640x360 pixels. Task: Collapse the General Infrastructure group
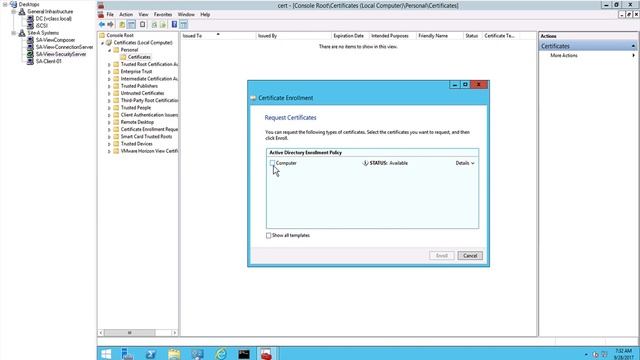coord(13,12)
